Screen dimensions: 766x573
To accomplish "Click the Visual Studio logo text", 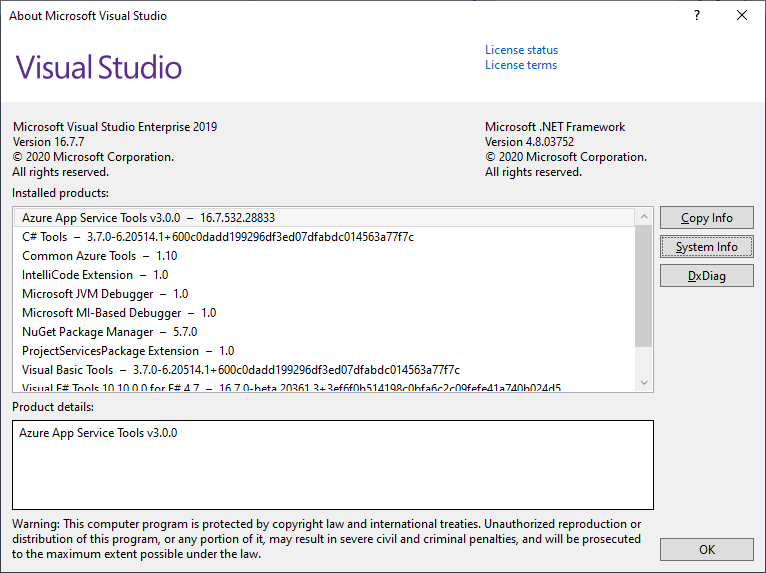I will tap(99, 67).
